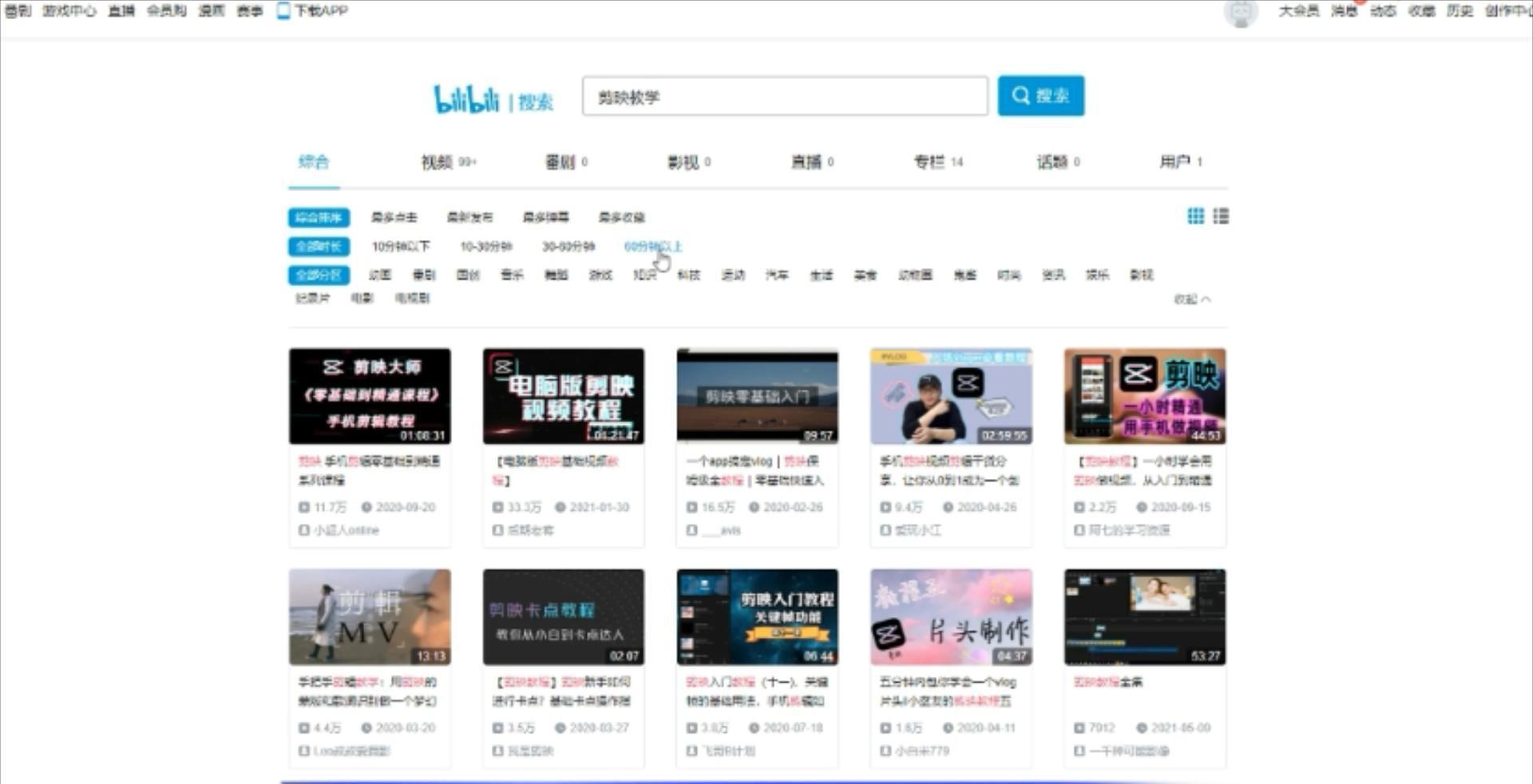Switch results to grid view icon
The height and width of the screenshot is (784, 1533).
pos(1195,216)
